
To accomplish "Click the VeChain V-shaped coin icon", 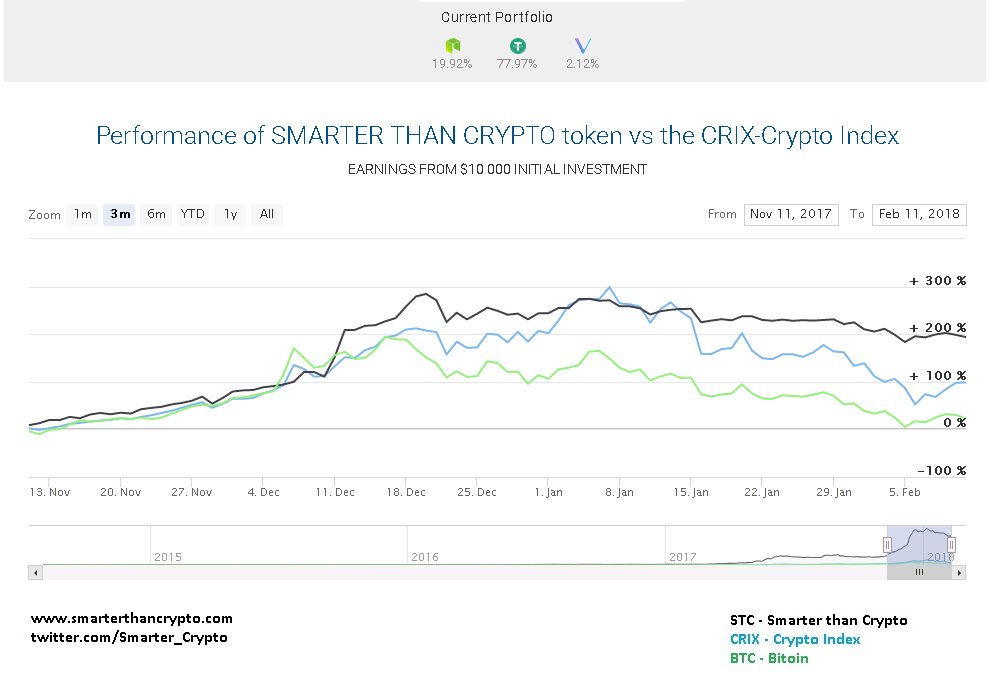I will 583,45.
